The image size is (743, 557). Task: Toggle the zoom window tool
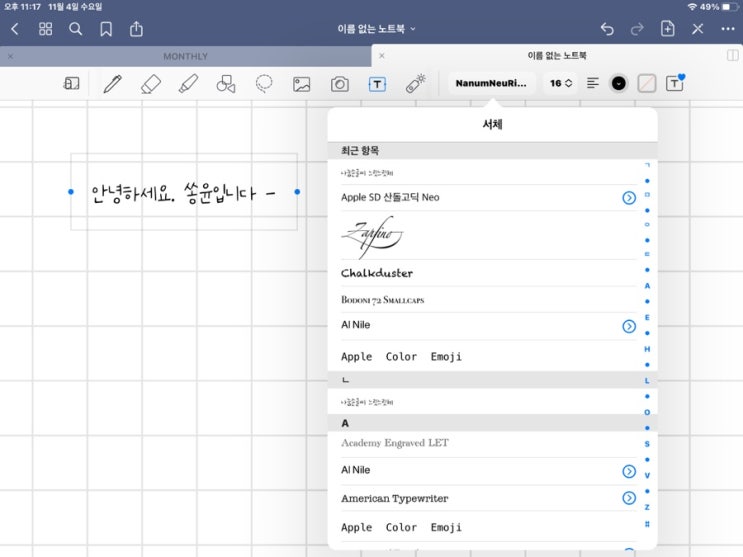click(72, 84)
